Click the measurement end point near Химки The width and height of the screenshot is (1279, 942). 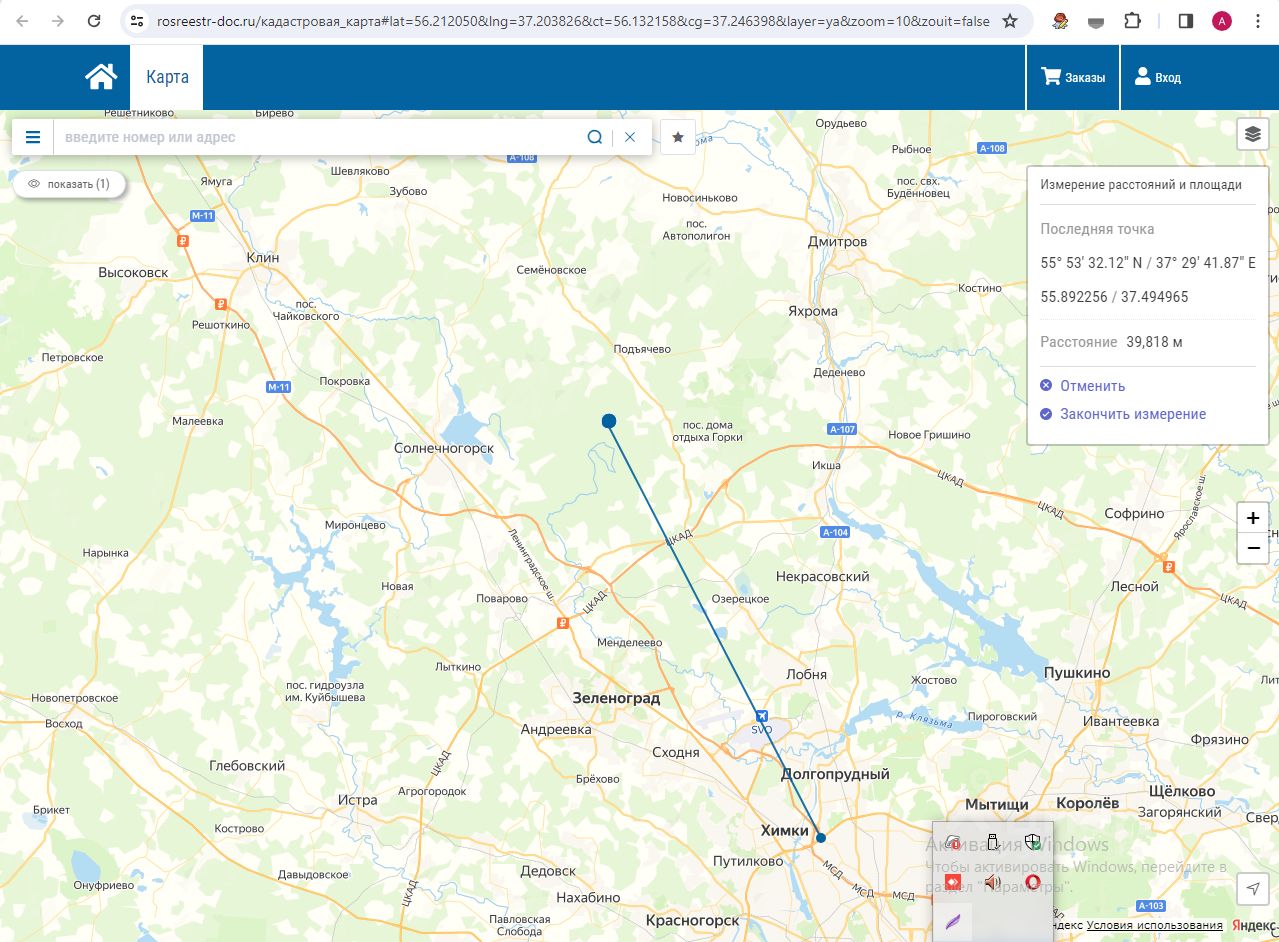pyautogui.click(x=820, y=837)
